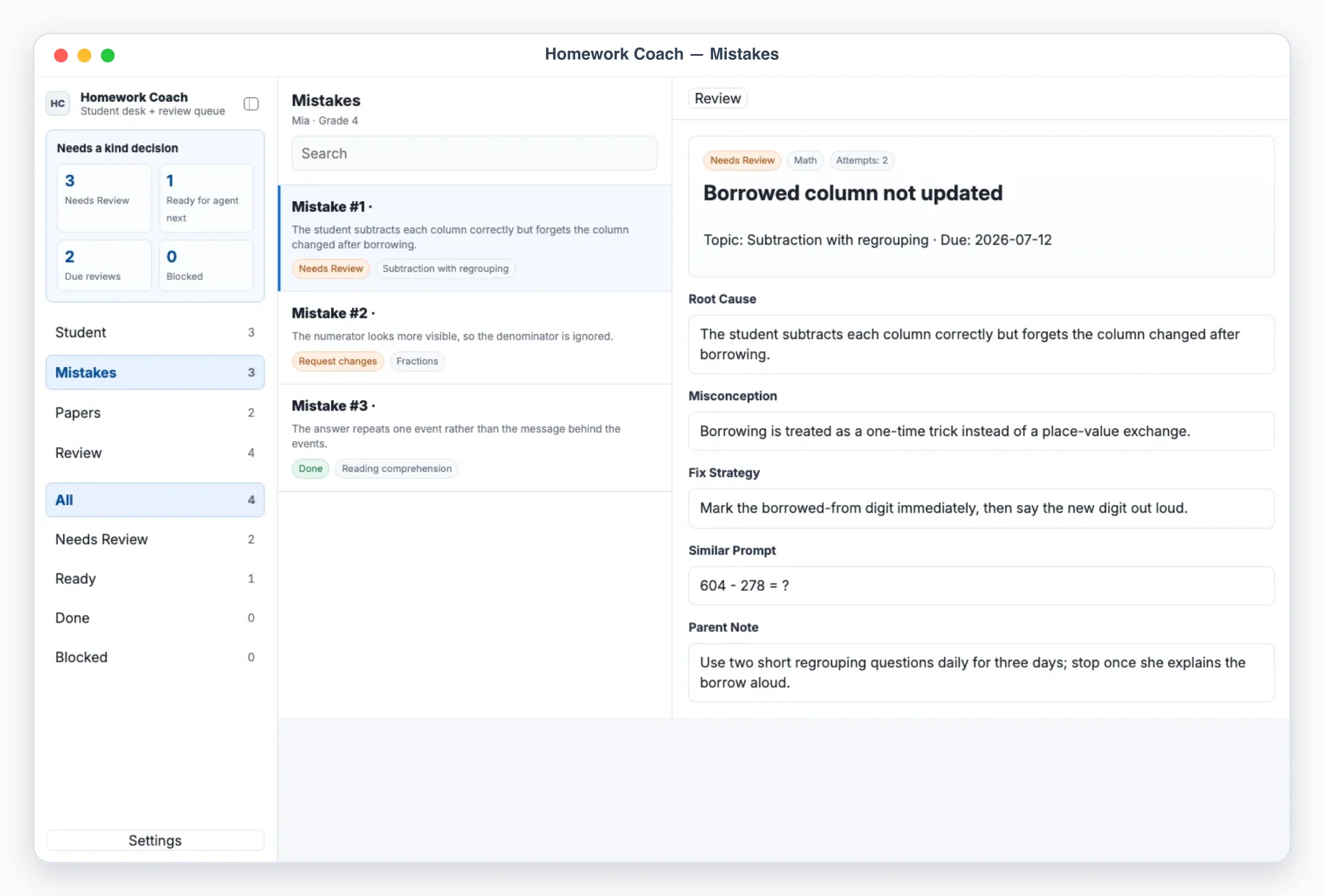Click the HC app logo badge

pyautogui.click(x=58, y=103)
